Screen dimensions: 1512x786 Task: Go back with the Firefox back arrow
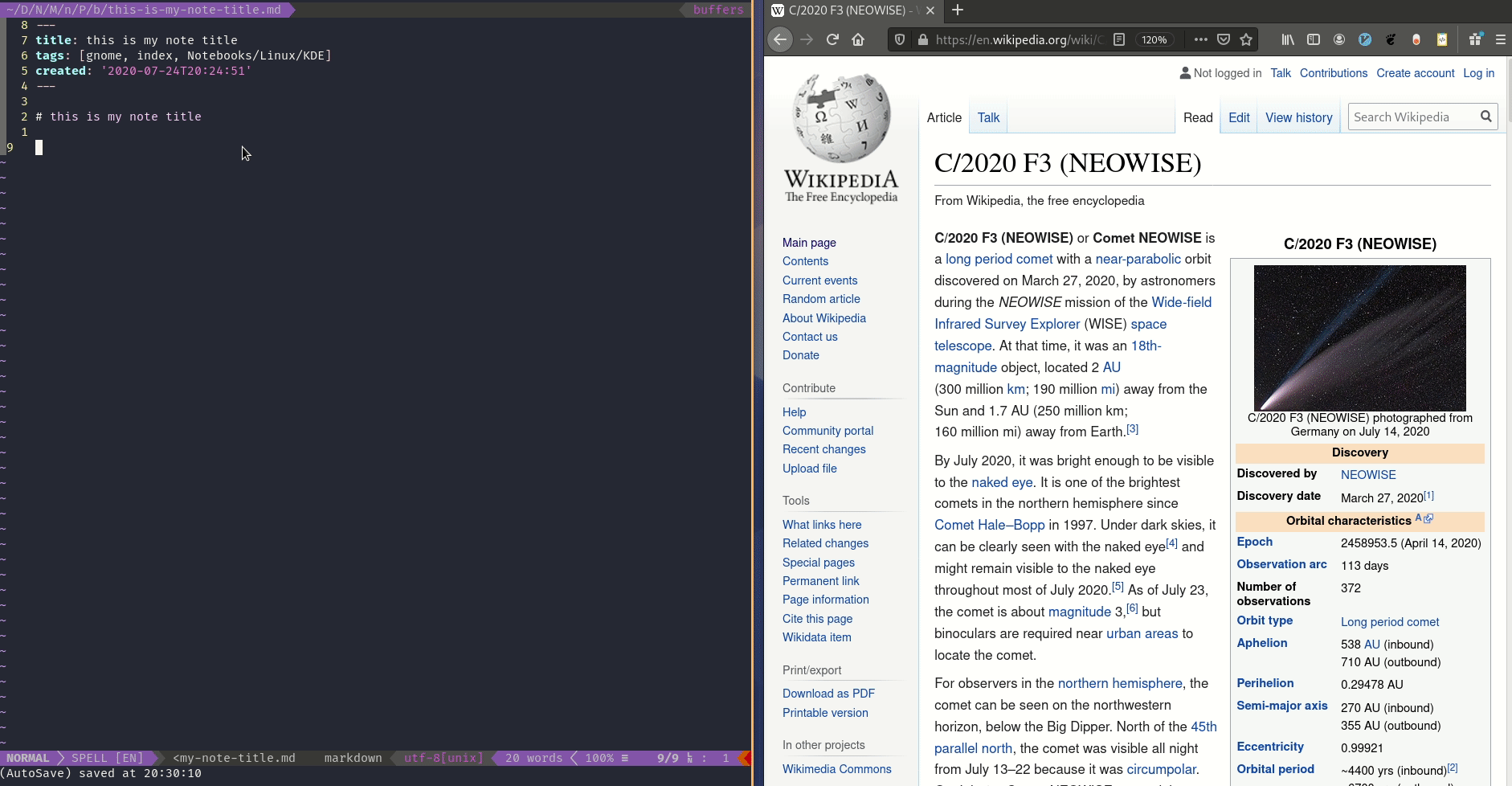[x=780, y=39]
